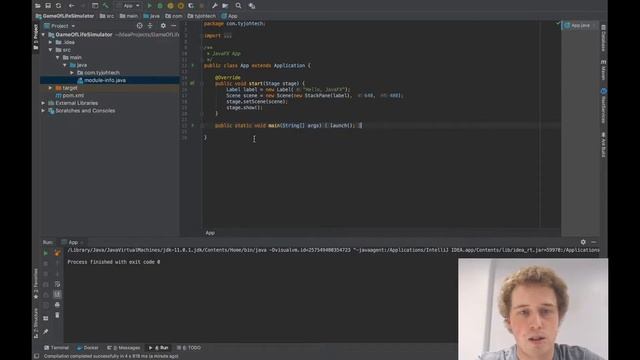Click the Rerun green arrow in Run panel

pos(46,253)
